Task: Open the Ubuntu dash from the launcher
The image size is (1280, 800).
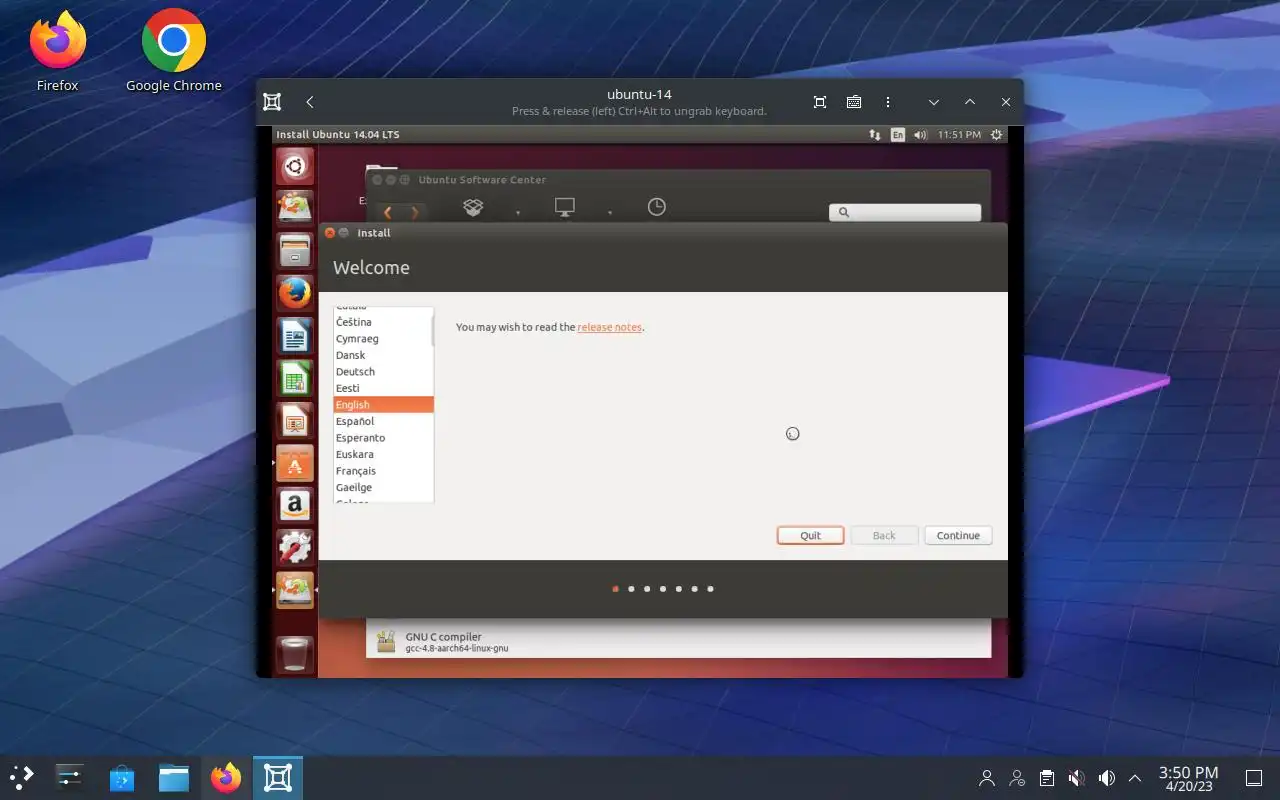Action: coord(295,166)
